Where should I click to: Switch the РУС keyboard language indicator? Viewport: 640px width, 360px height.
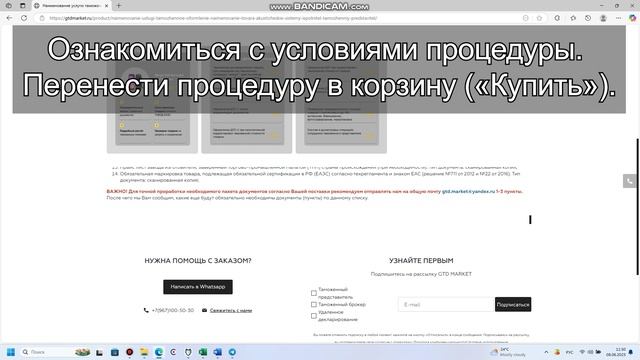[569, 352]
